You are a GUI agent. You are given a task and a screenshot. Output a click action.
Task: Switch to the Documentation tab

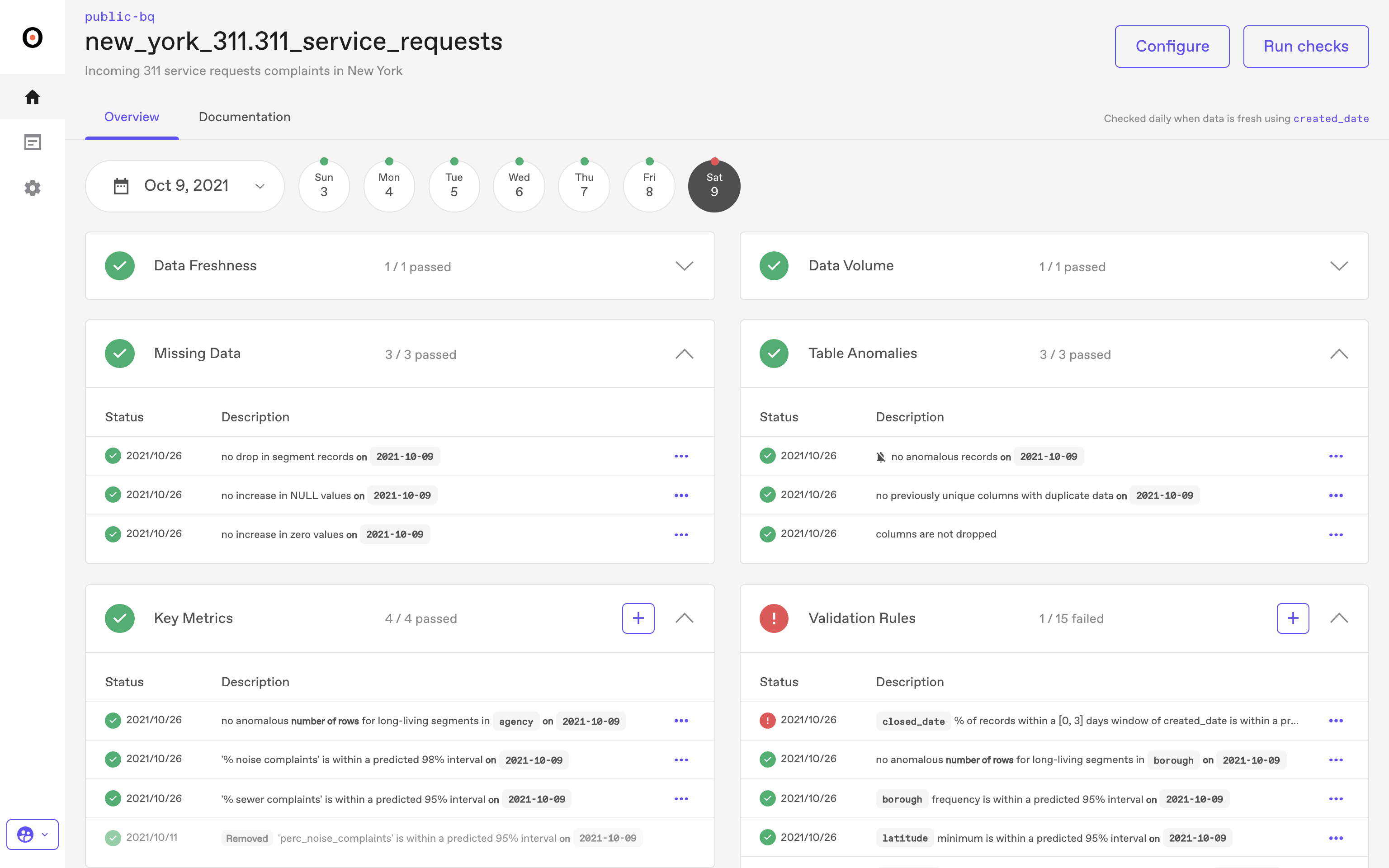coord(245,117)
